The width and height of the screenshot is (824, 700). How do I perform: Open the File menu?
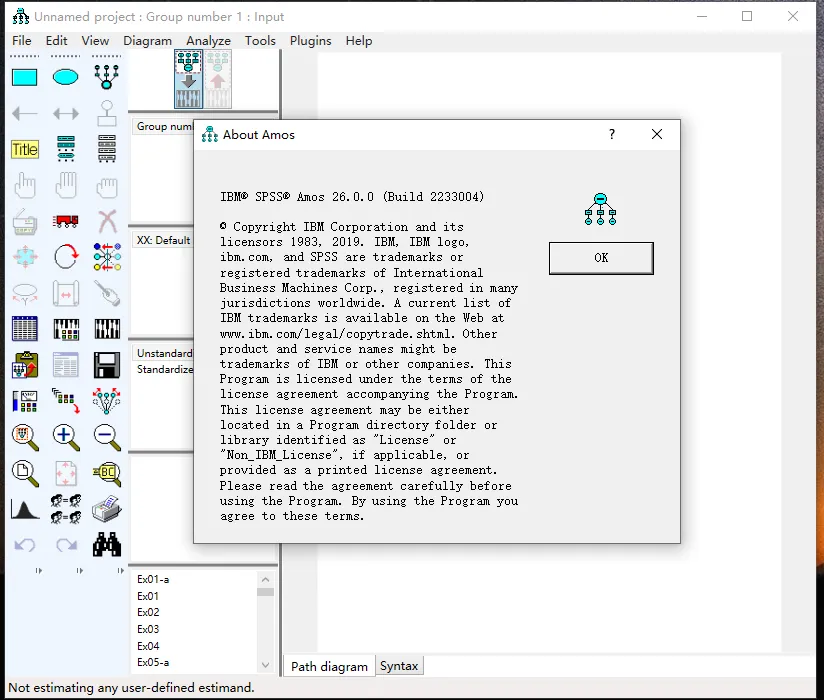(x=22, y=40)
